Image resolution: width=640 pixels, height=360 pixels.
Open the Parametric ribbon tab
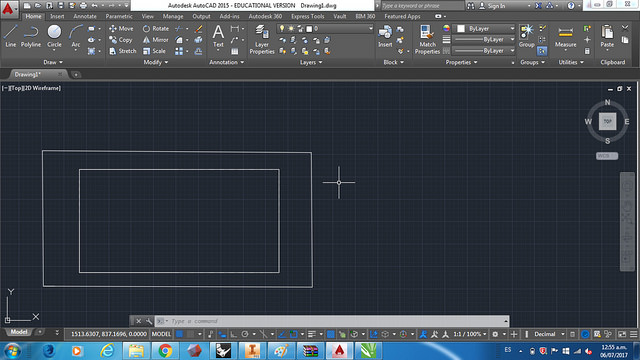pos(119,16)
